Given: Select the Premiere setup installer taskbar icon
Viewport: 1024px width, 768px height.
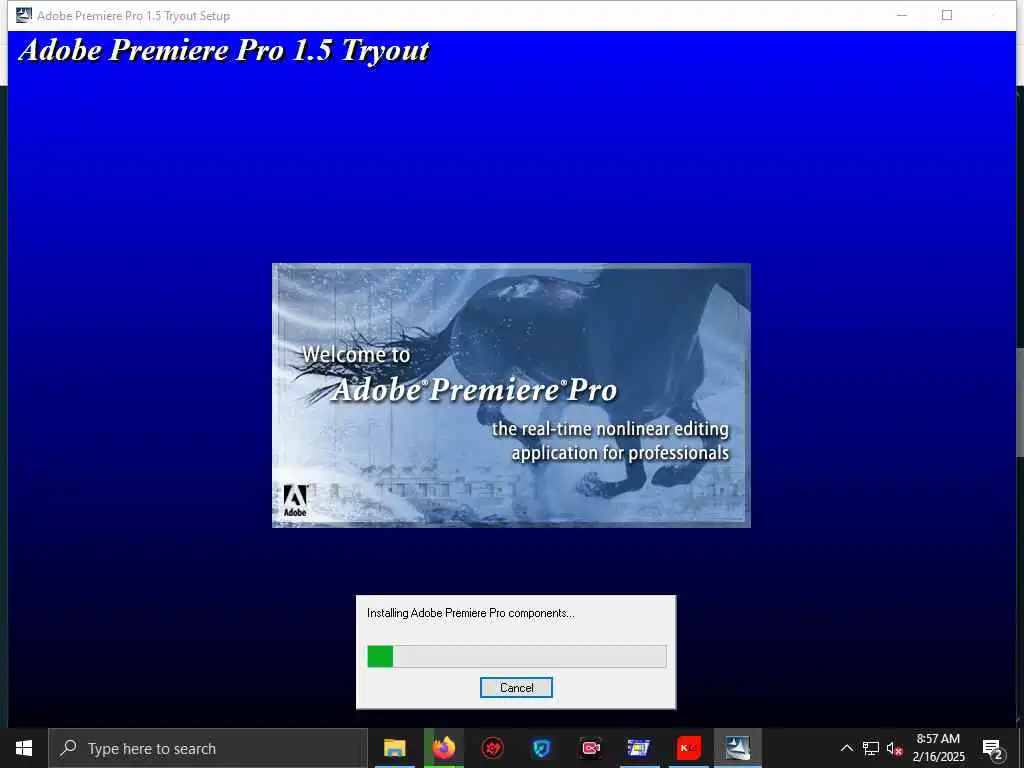Looking at the screenshot, I should 737,748.
